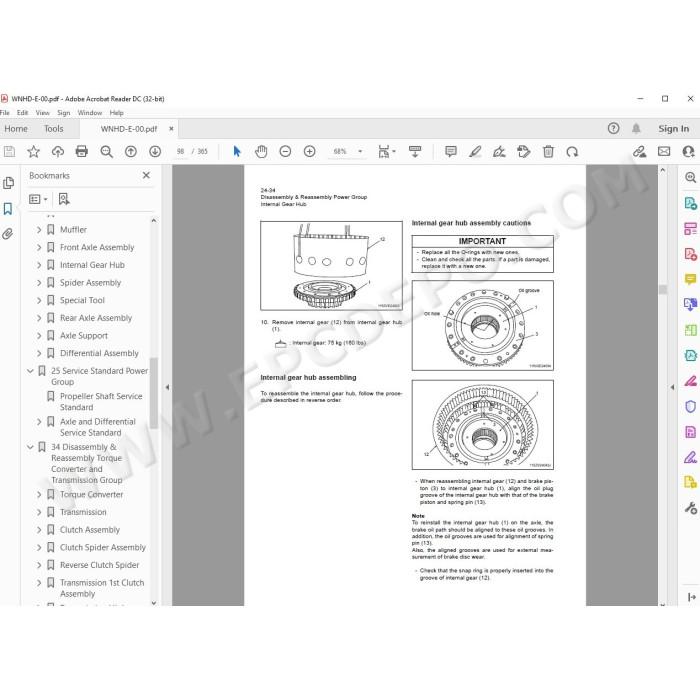Image resolution: width=700 pixels, height=700 pixels.
Task: Open the bookmark options list dropdown
Action: [x=38, y=199]
